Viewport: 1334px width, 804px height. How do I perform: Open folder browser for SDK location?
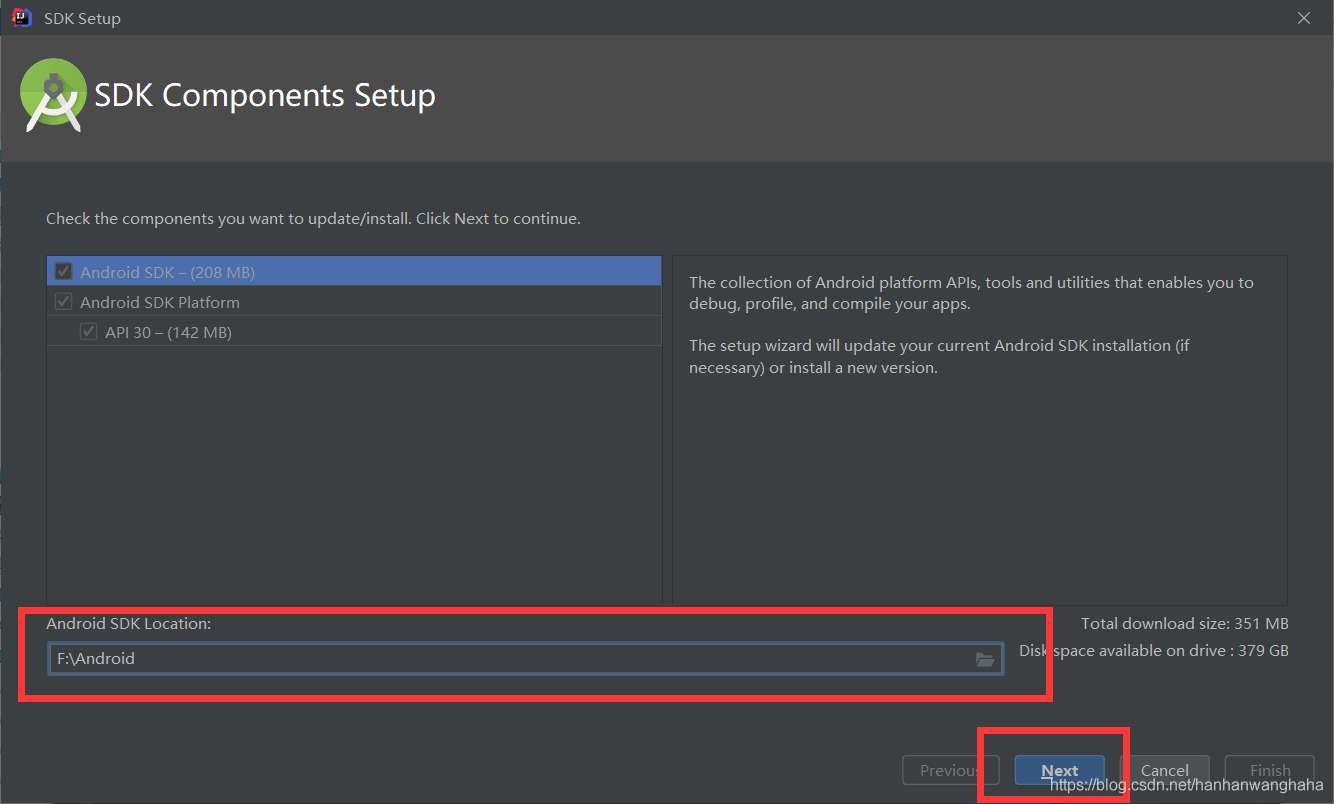point(986,659)
